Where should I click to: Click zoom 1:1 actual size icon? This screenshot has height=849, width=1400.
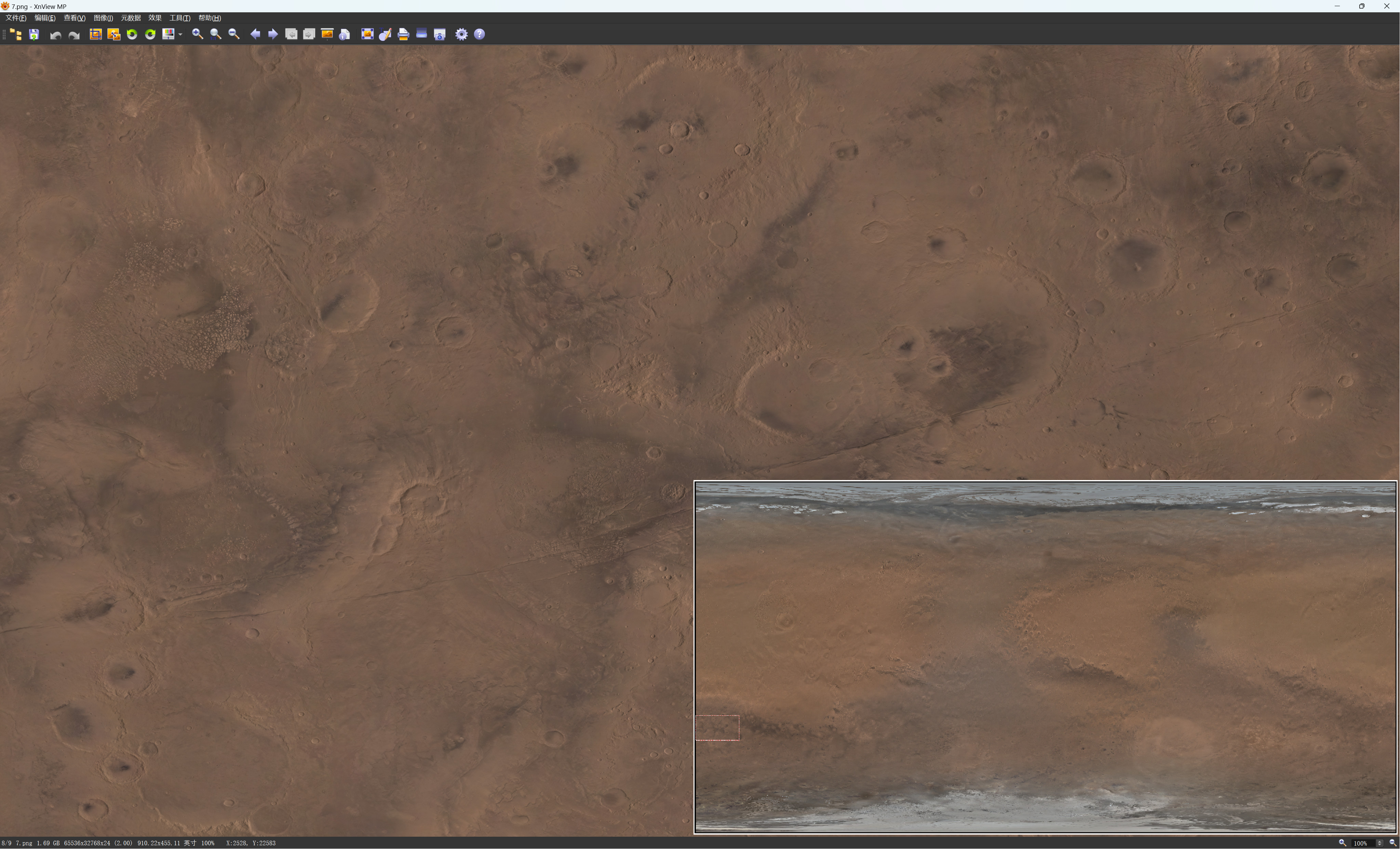click(x=215, y=35)
